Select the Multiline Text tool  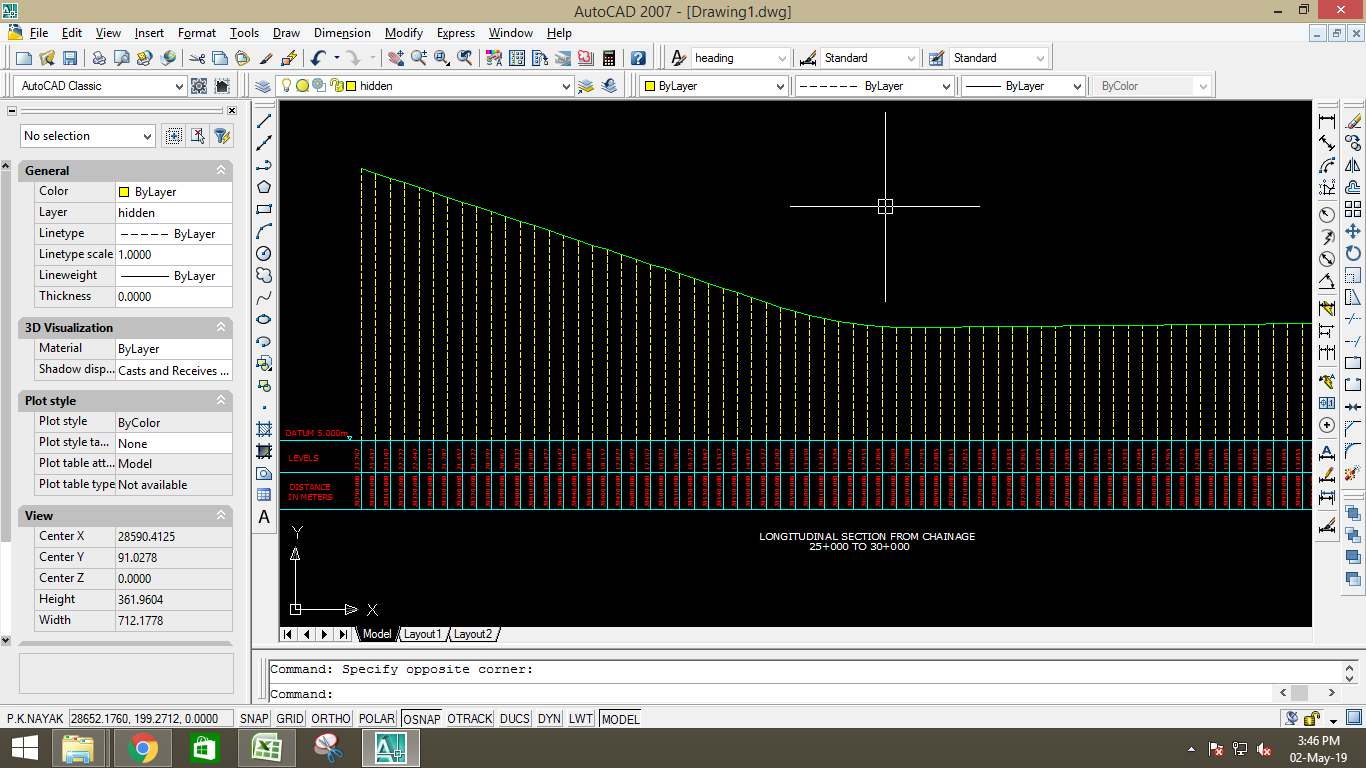(265, 518)
